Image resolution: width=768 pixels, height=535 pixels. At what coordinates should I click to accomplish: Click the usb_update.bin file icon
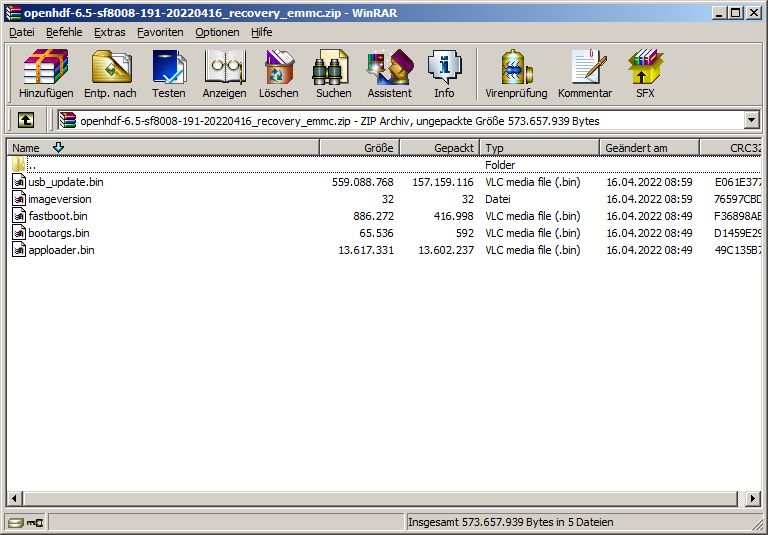click(19, 182)
